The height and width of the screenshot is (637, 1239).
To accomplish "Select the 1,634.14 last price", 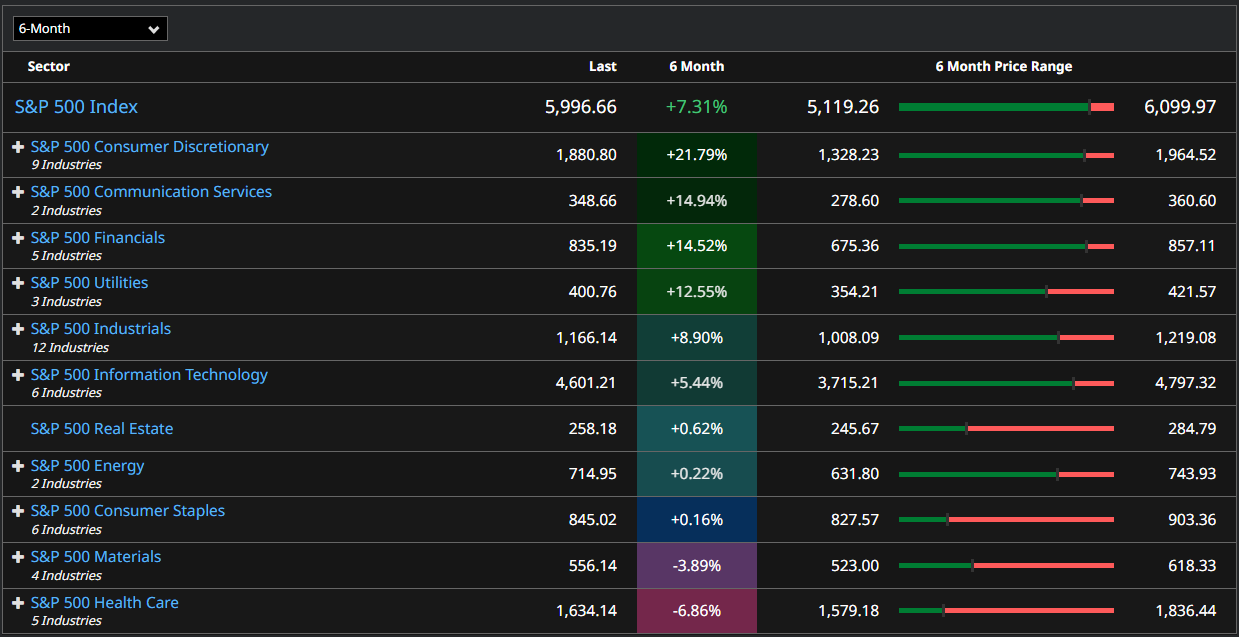I will [587, 610].
